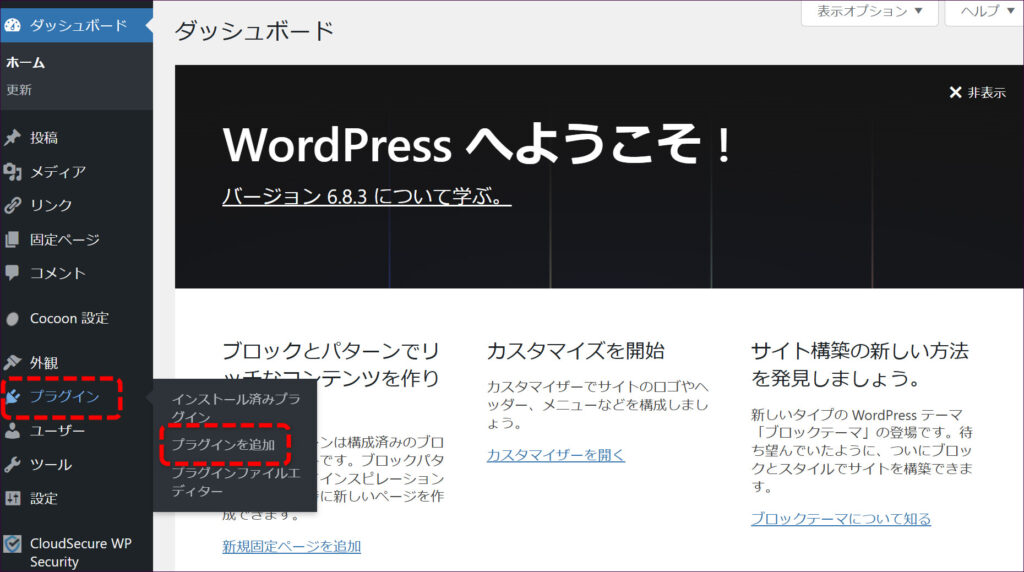Click the Appearance (外観) paintbrush icon
Viewport: 1024px width, 572px height.
tap(13, 363)
